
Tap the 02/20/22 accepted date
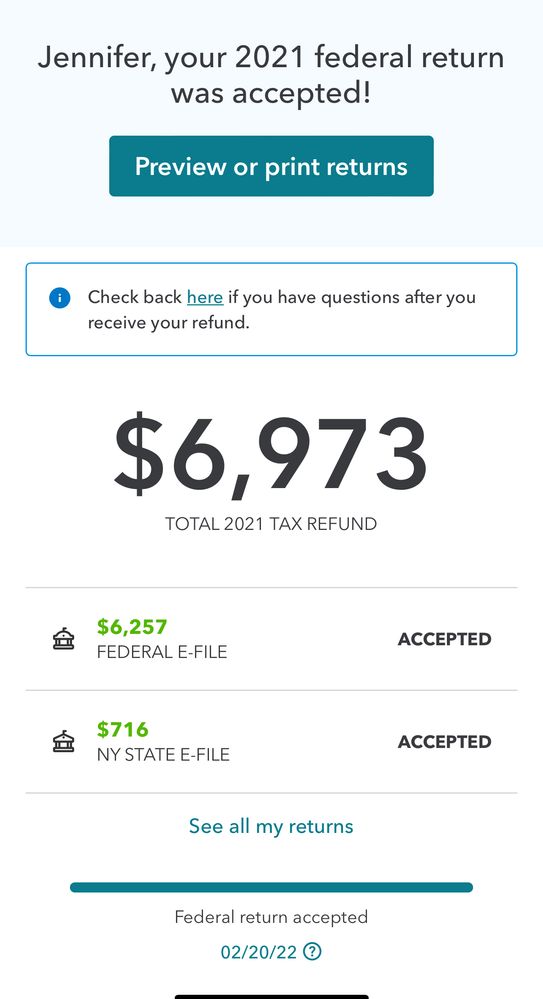coord(259,952)
